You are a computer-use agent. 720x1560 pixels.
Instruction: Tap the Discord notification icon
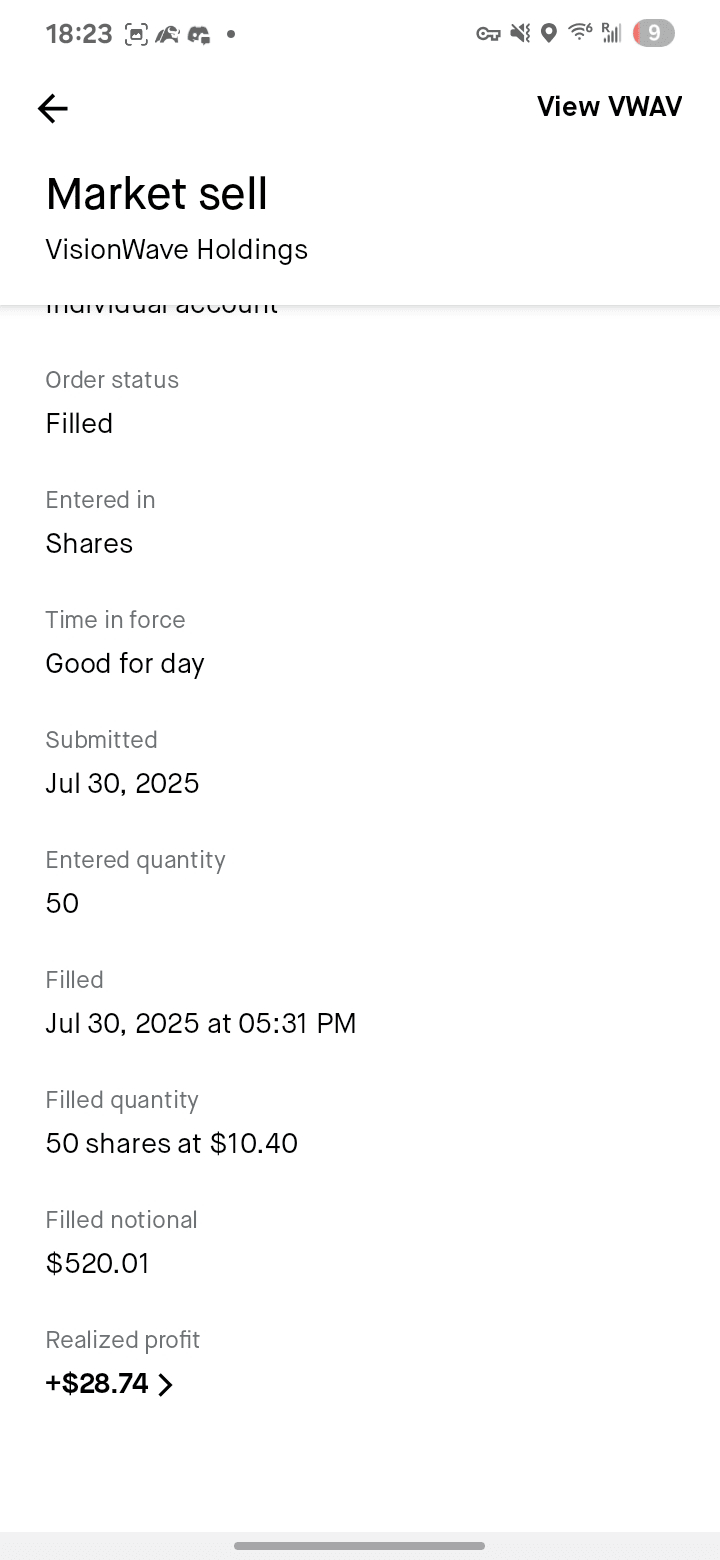pos(199,35)
